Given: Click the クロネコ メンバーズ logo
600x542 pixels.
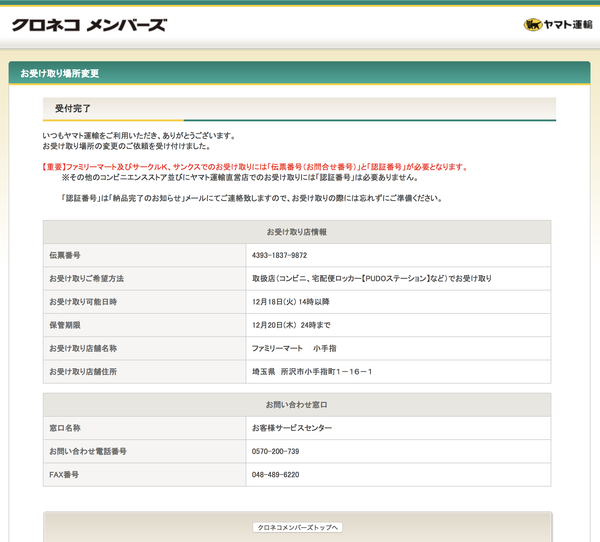Looking at the screenshot, I should tap(90, 25).
